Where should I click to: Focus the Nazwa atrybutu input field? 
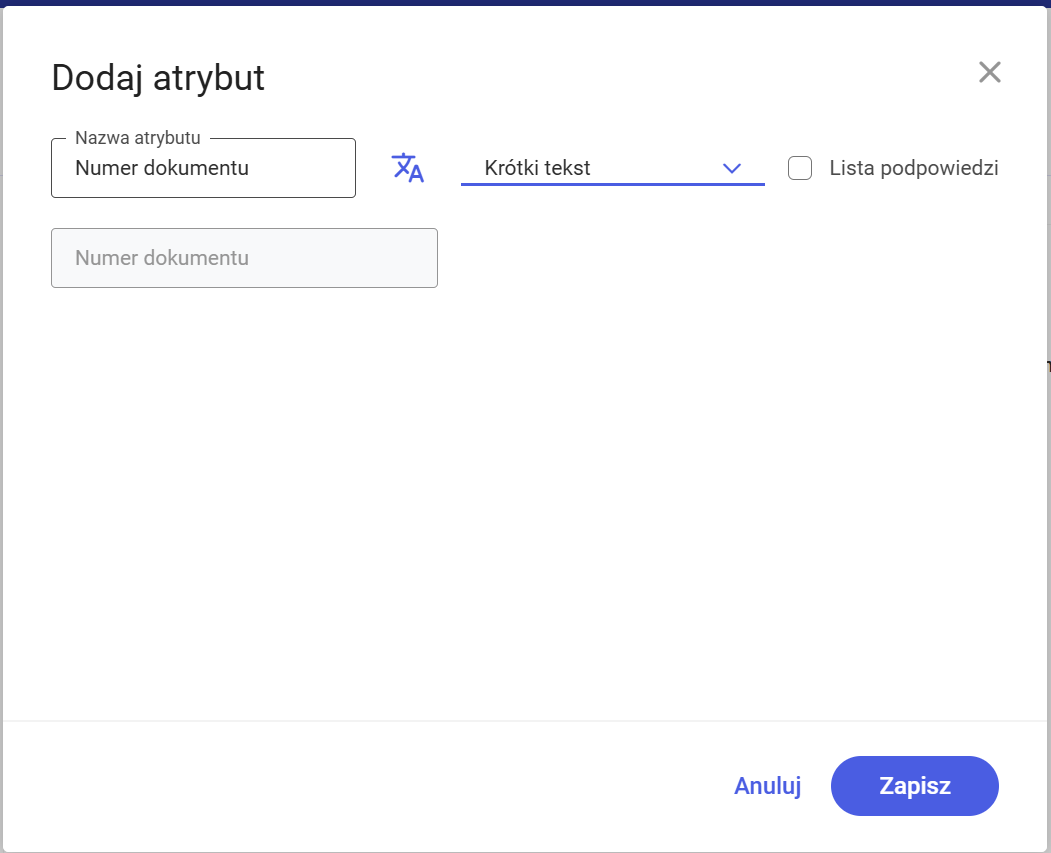[x=203, y=168]
